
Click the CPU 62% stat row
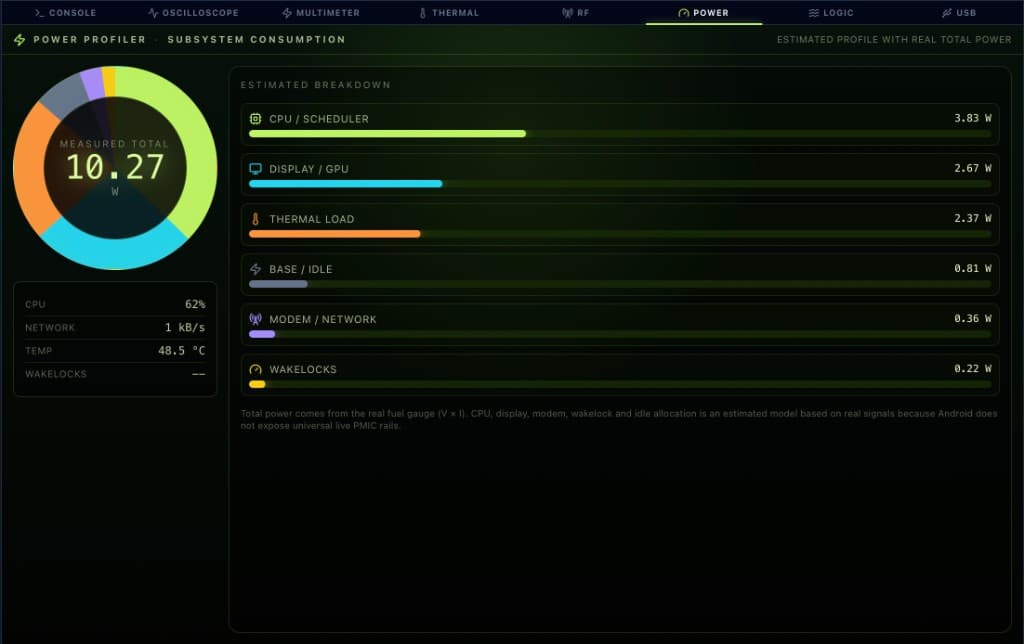[x=115, y=304]
